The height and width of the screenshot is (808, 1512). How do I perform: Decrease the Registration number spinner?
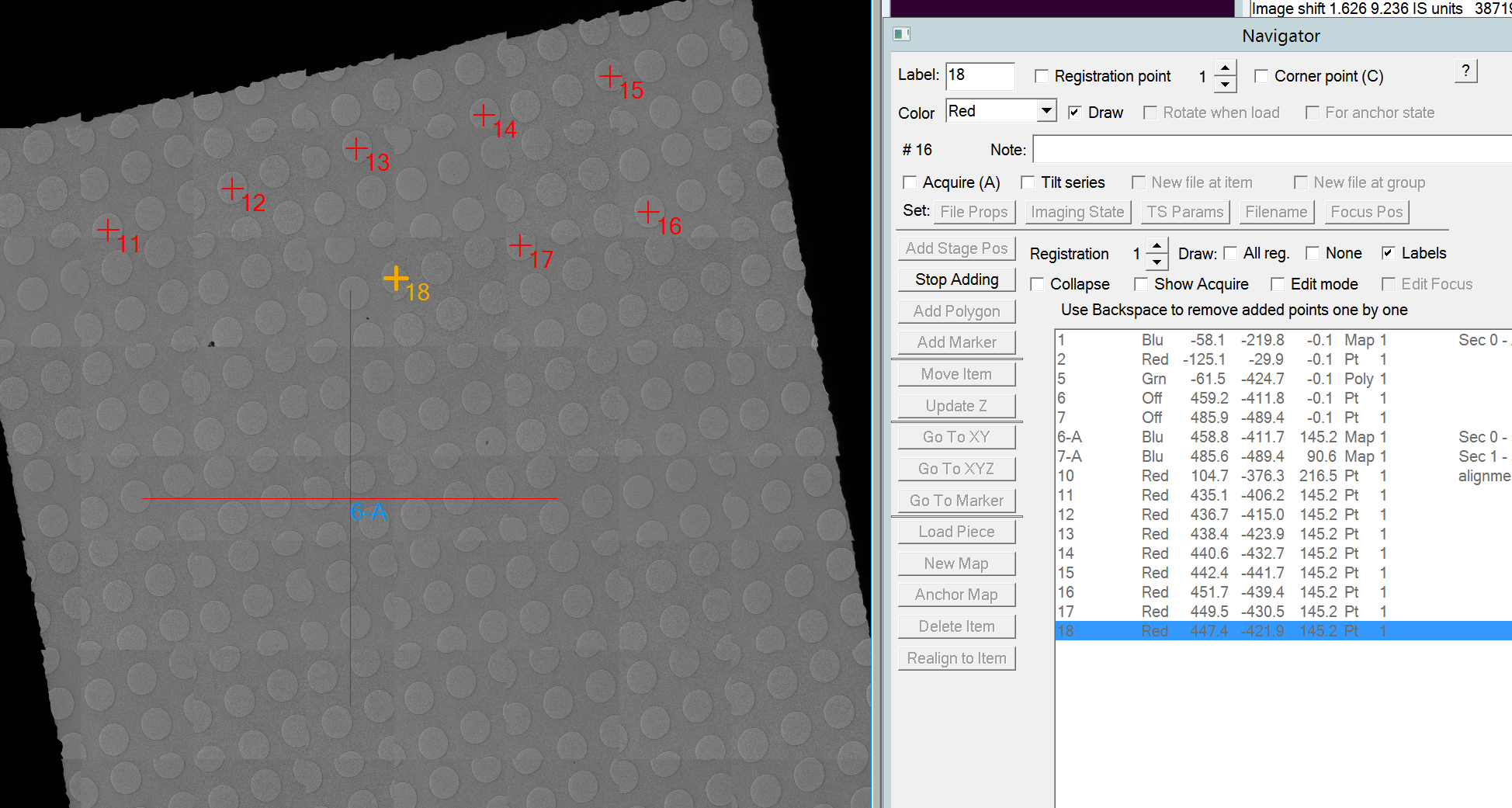click(x=1157, y=262)
